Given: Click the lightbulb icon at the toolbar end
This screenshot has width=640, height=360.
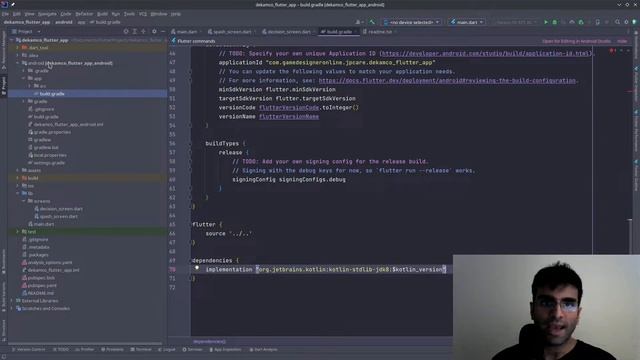Looking at the screenshot, I should click(x=635, y=22).
